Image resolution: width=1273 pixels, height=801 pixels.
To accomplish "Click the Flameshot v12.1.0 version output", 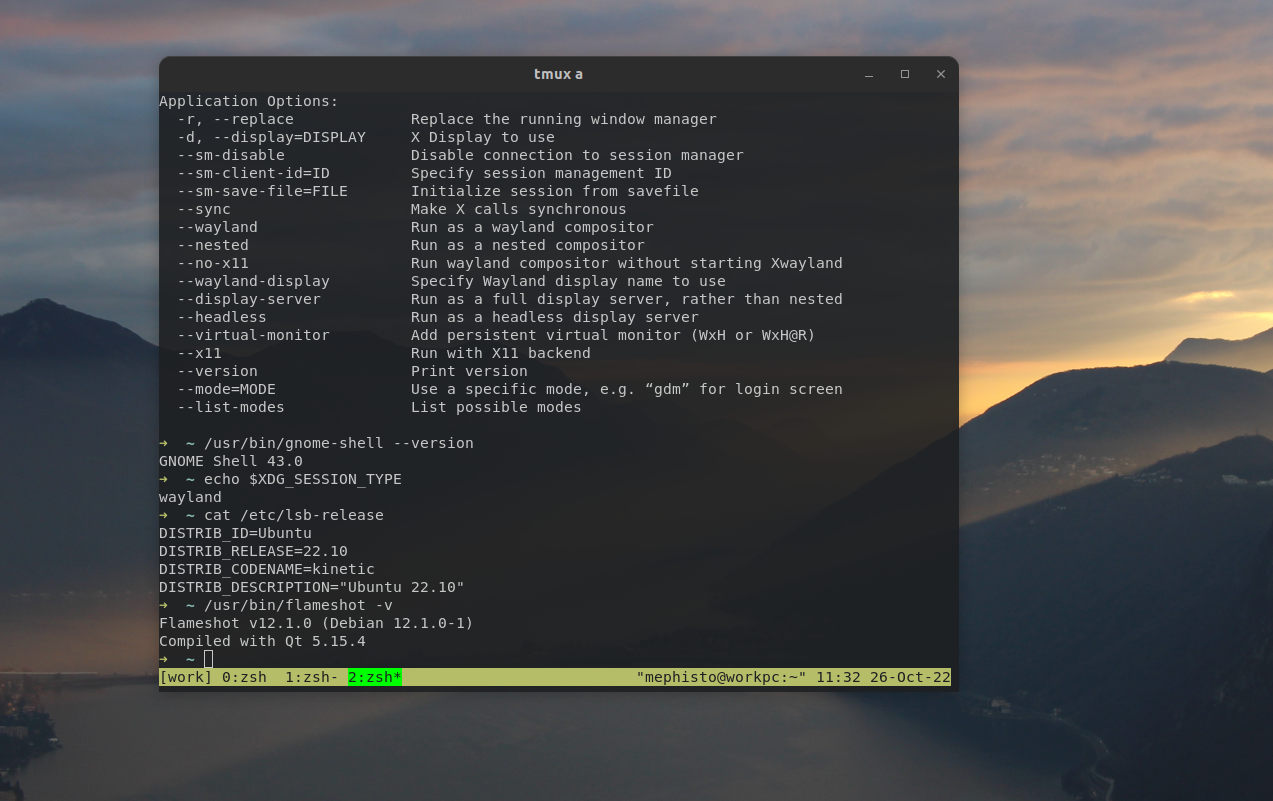I will pos(315,623).
